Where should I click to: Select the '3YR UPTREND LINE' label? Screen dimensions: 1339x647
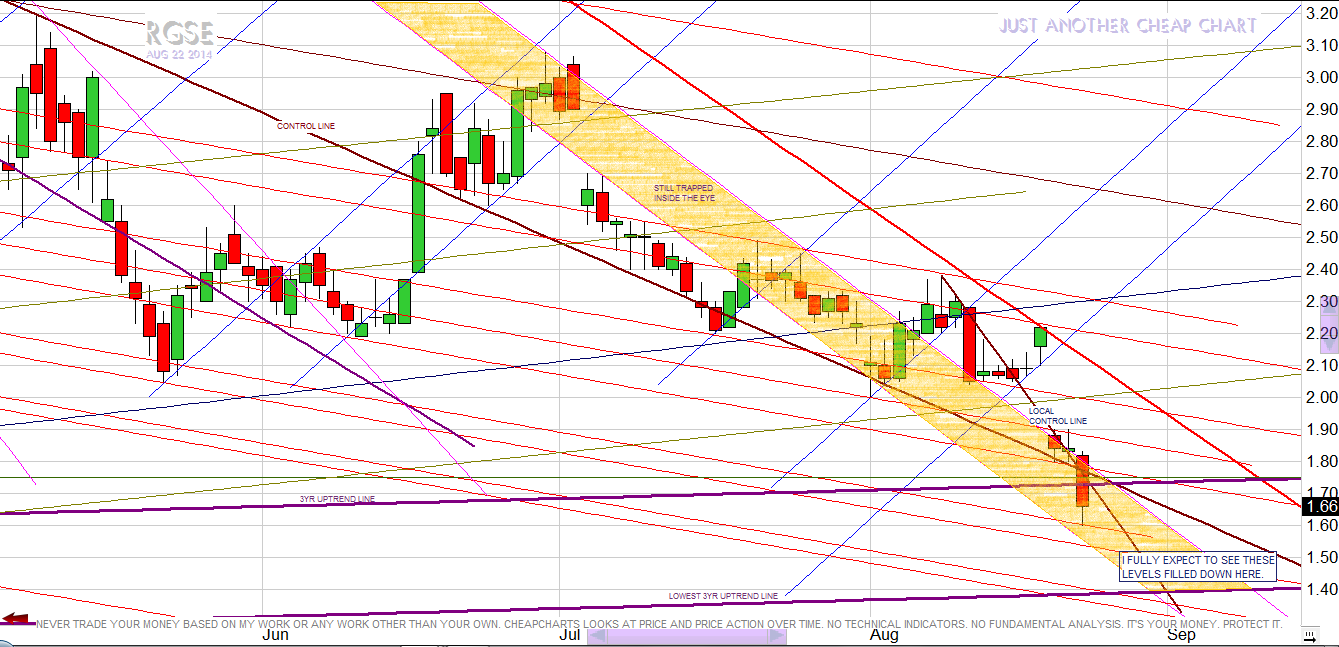coord(337,498)
